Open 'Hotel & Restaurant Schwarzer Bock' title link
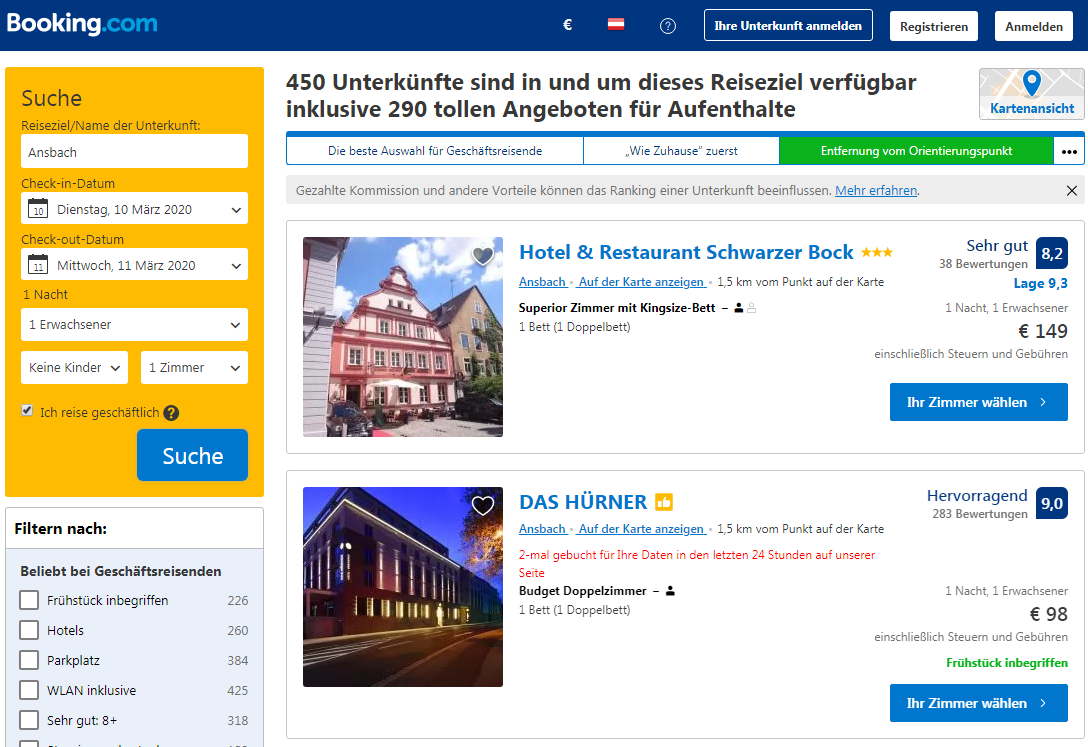1088x747 pixels. [x=686, y=252]
